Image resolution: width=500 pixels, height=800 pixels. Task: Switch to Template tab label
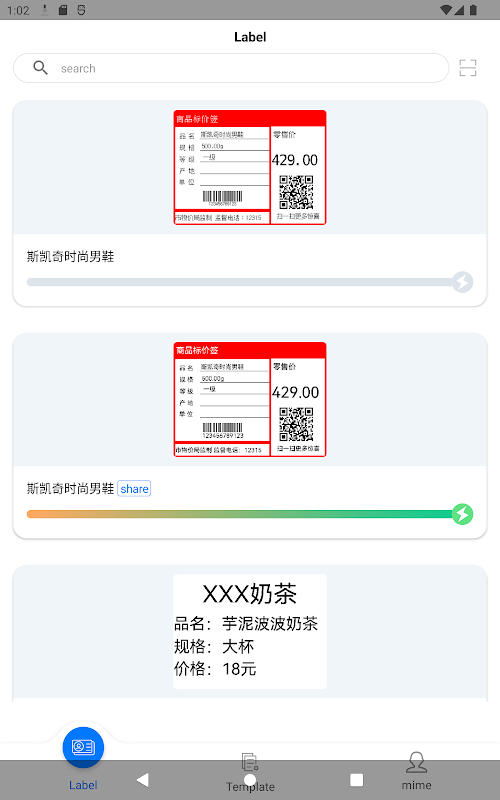(x=250, y=786)
